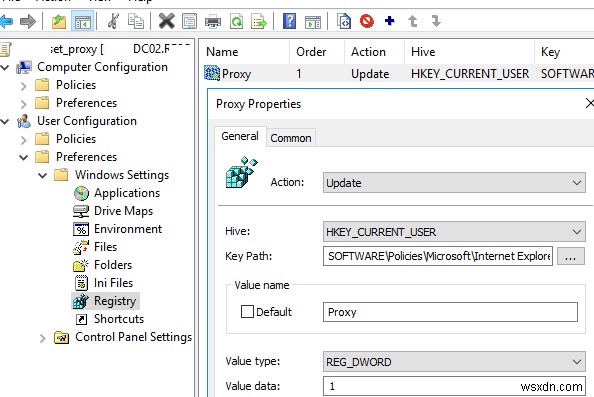594x397 pixels.
Task: Expand Preferences under Computer Configuration
Action: (x=23, y=103)
